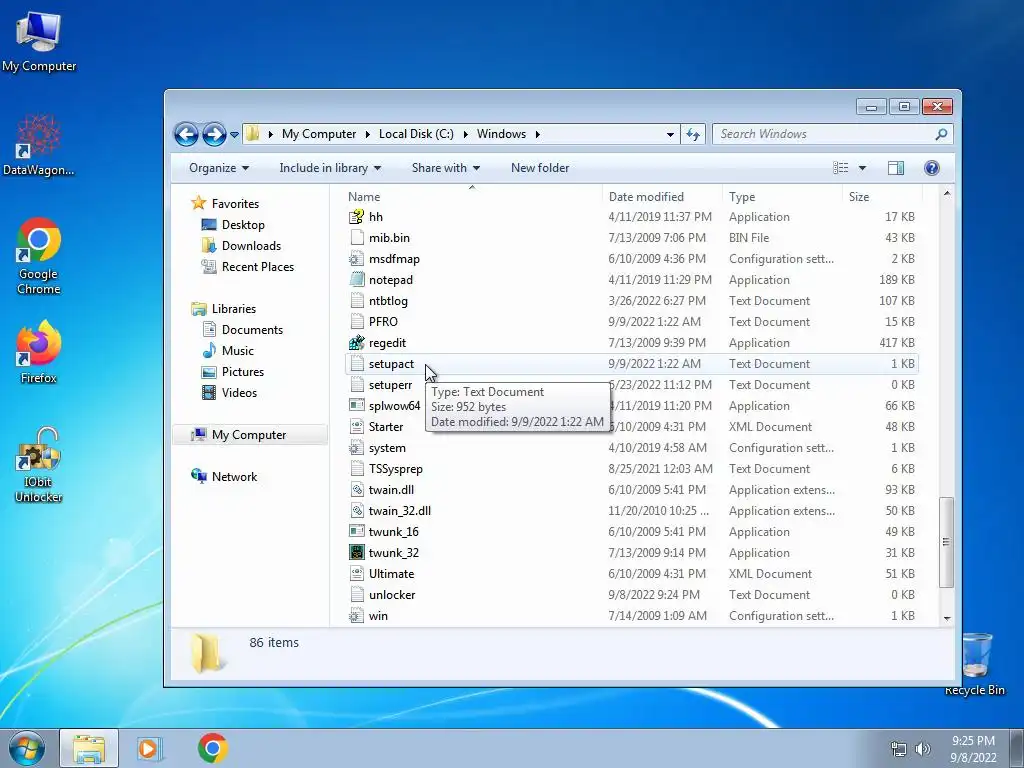Select the notepad application icon
1024x768 pixels.
[357, 280]
